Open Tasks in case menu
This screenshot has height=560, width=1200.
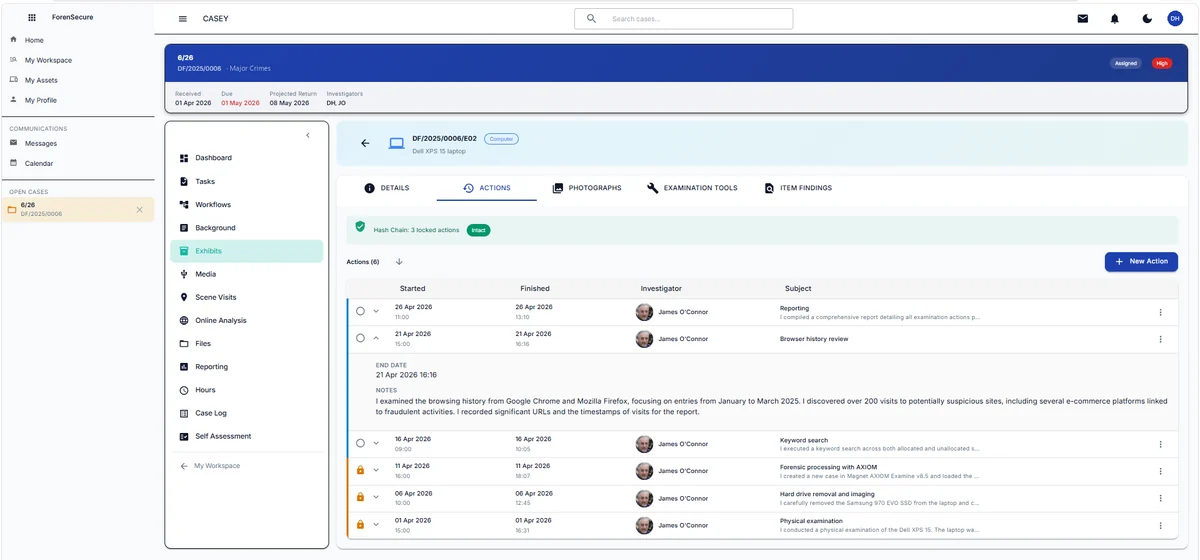point(247,181)
